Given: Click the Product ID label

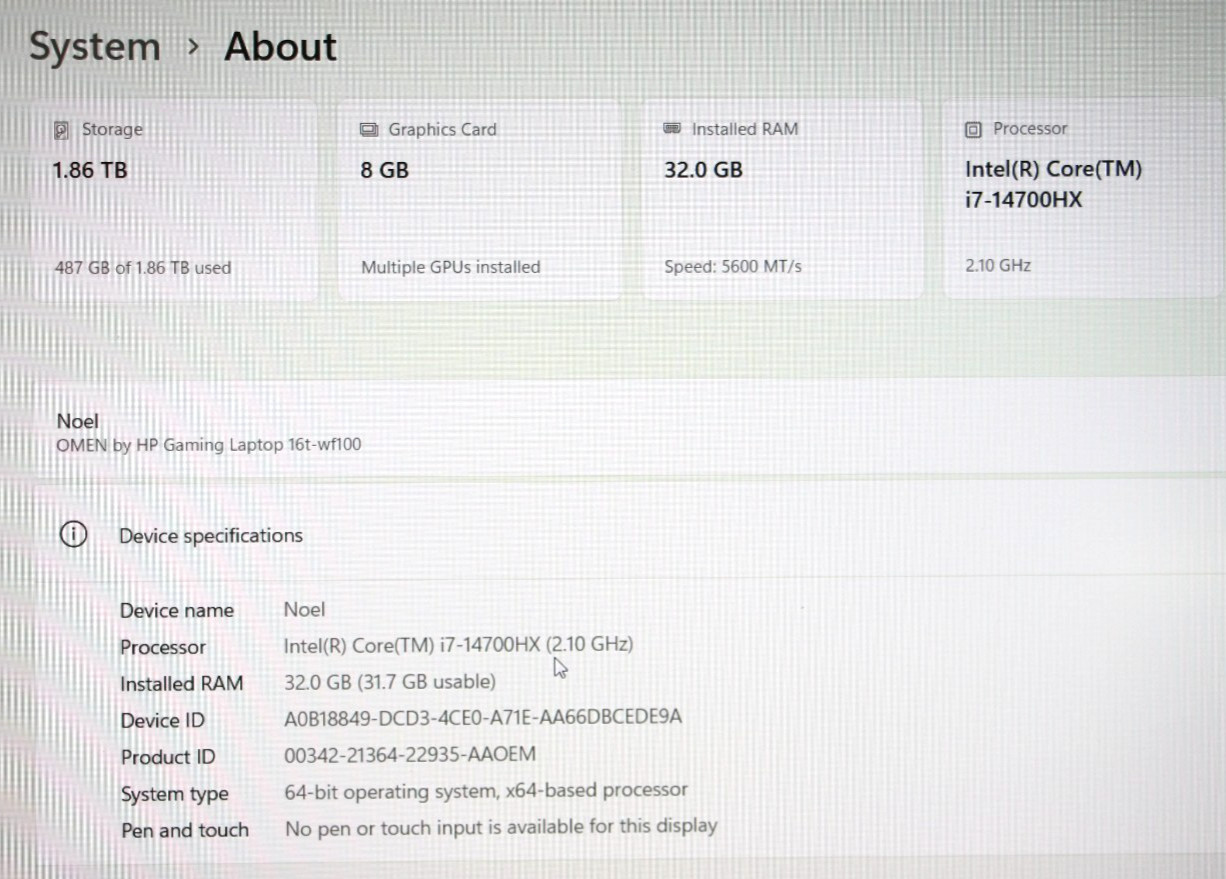Looking at the screenshot, I should click(168, 757).
